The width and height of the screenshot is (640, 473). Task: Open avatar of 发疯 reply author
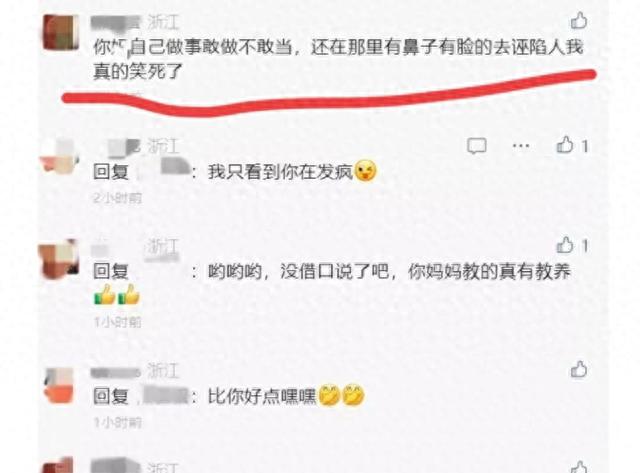tap(60, 157)
